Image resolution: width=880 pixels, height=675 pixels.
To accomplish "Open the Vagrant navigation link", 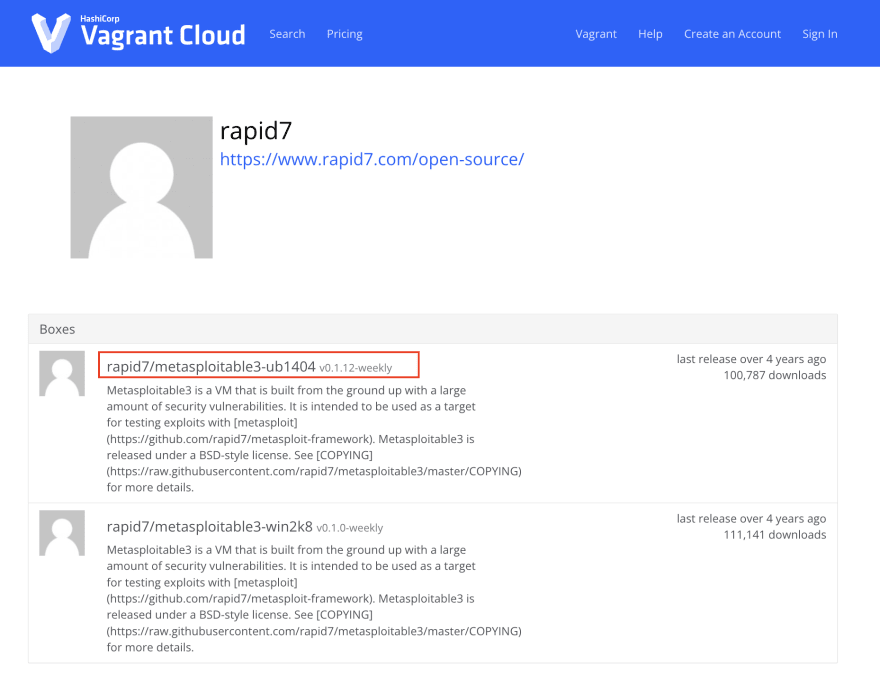I will click(595, 34).
